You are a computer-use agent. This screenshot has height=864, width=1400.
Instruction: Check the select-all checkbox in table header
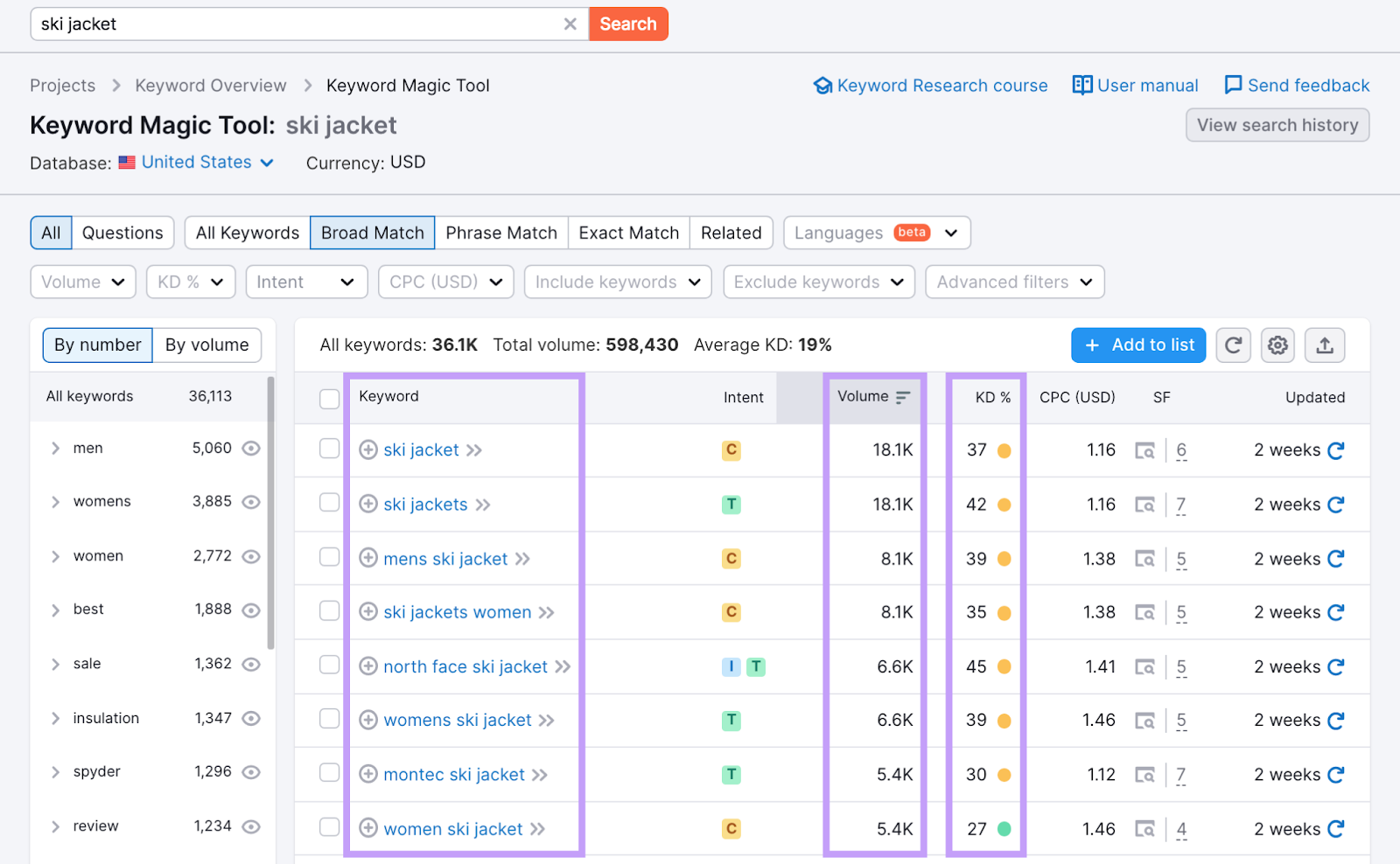329,398
